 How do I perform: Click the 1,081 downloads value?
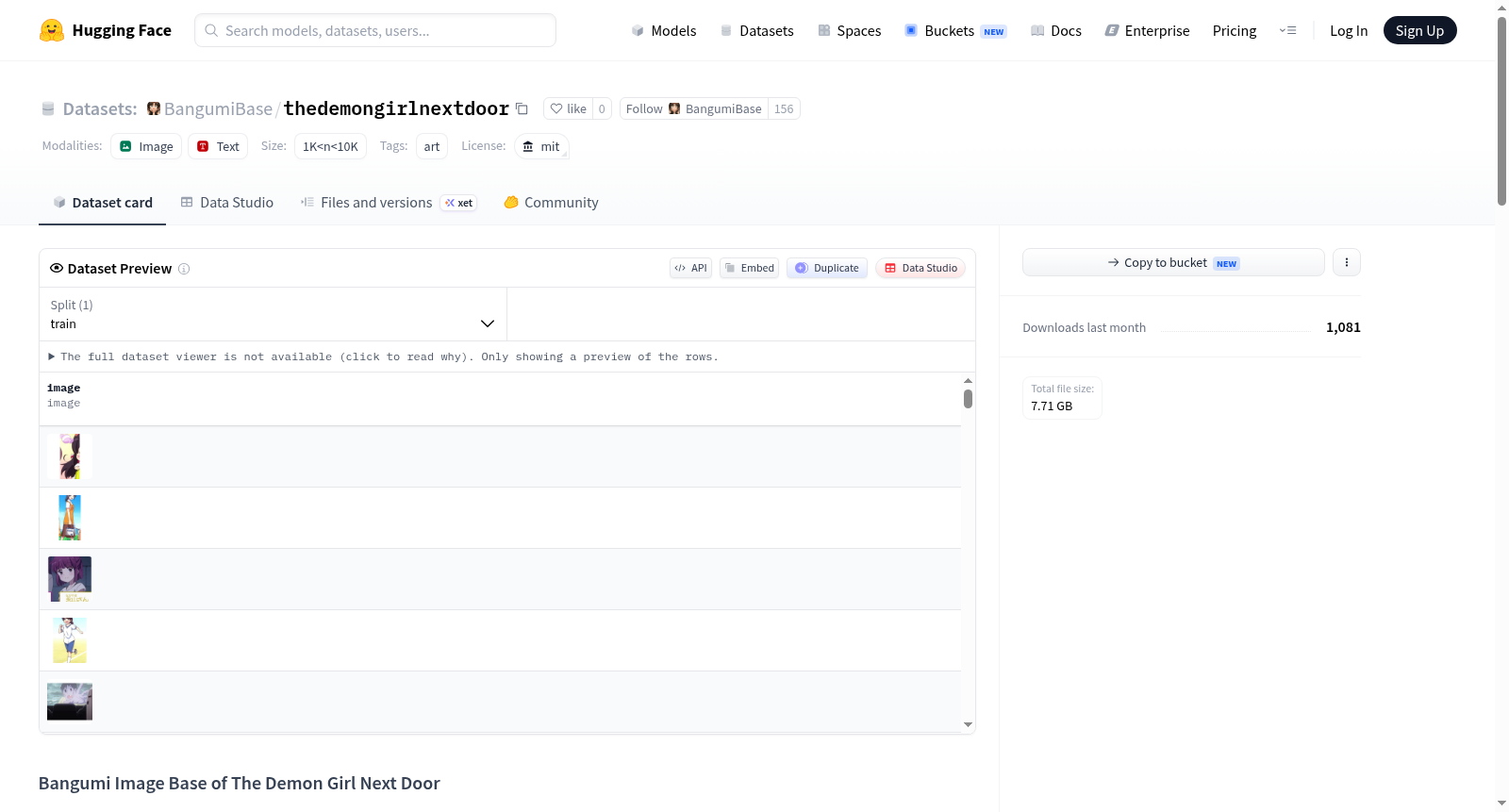1343,327
